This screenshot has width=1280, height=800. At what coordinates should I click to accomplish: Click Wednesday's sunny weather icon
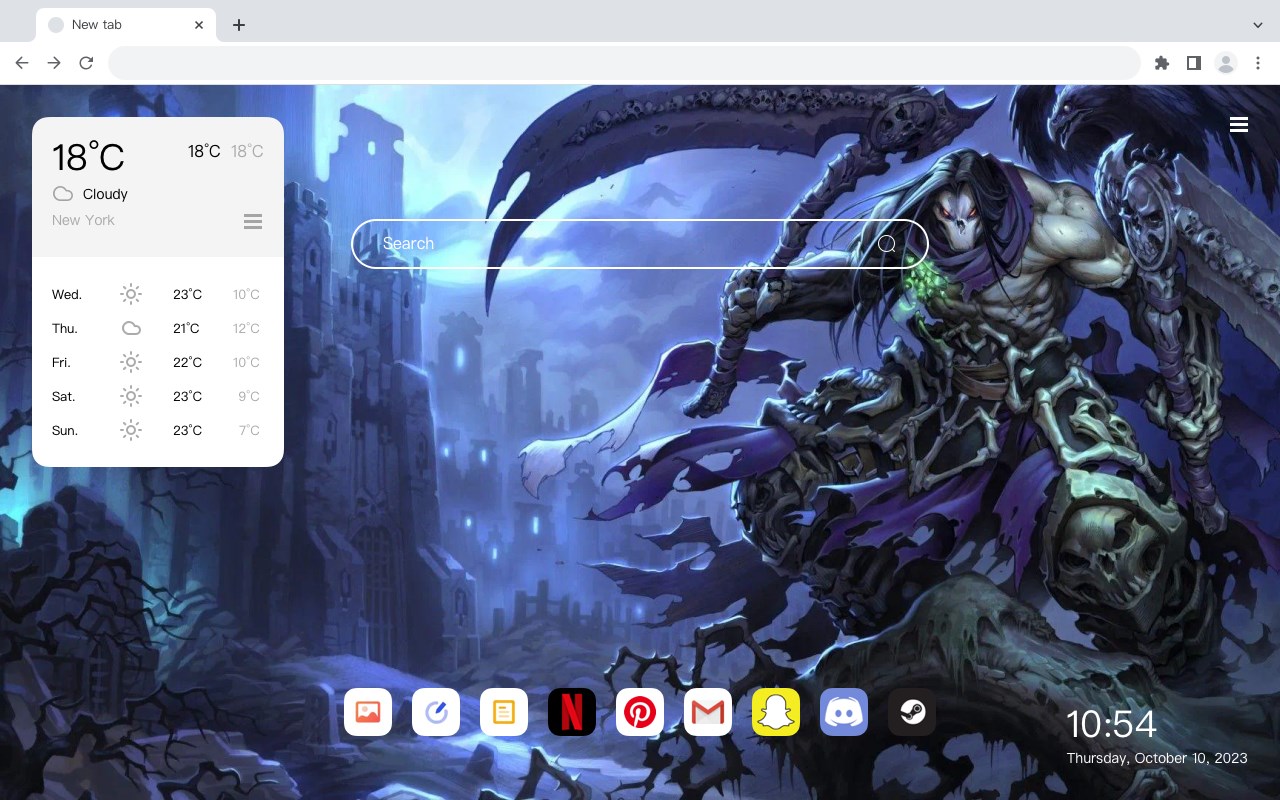click(131, 294)
